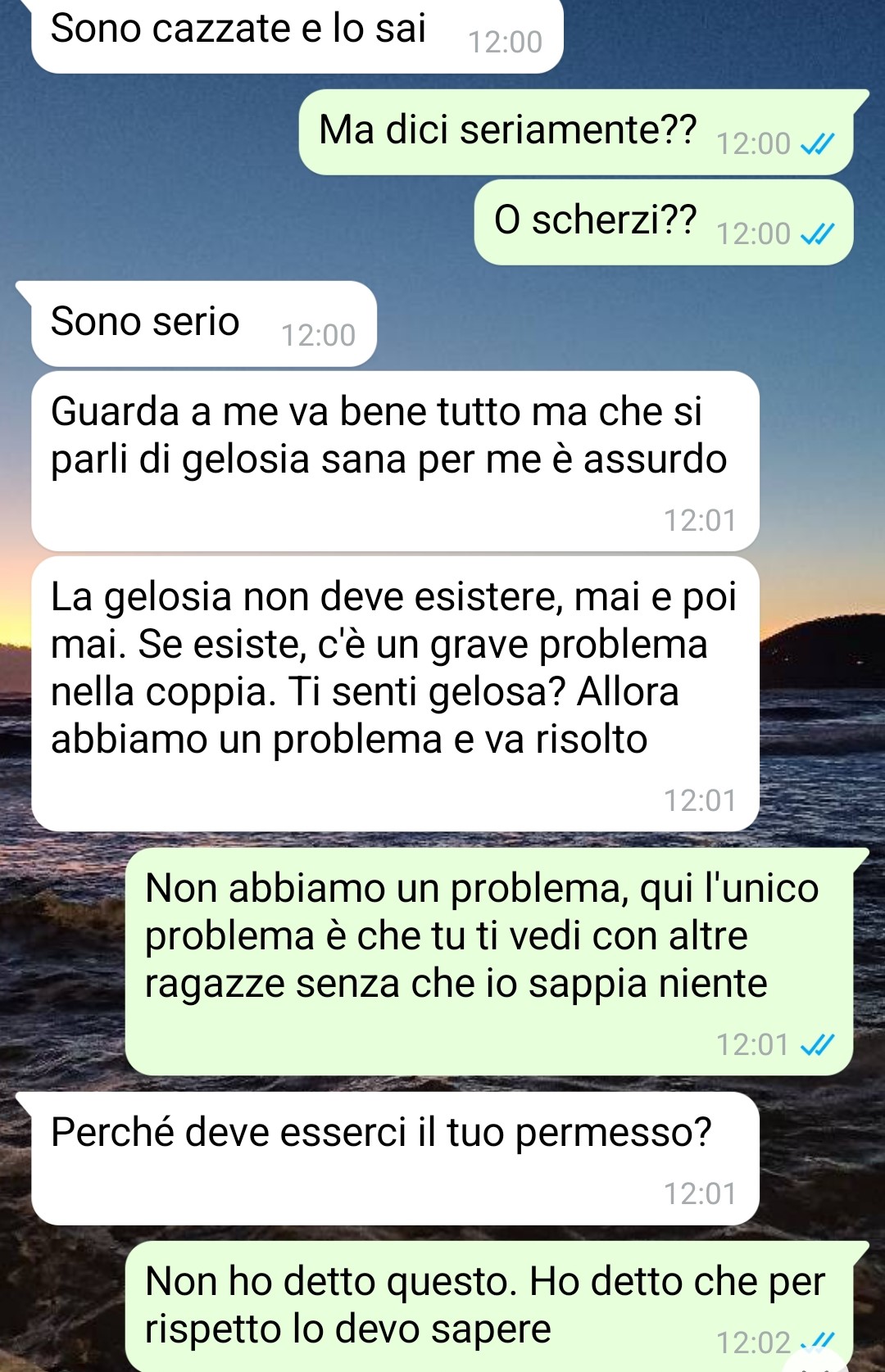Select message 'Non abbiamo un problema, qui l'unico'
The image size is (885, 1372).
pyautogui.click(x=489, y=962)
